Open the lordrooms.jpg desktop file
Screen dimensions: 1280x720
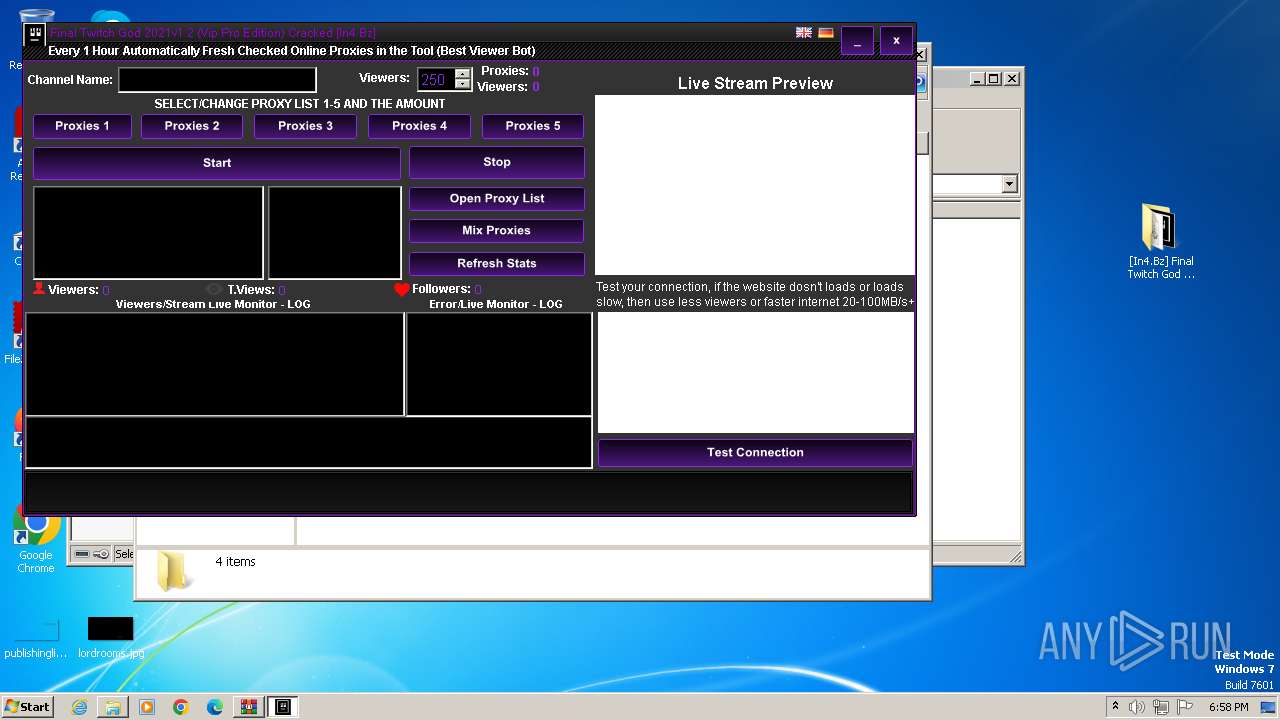tap(111, 638)
